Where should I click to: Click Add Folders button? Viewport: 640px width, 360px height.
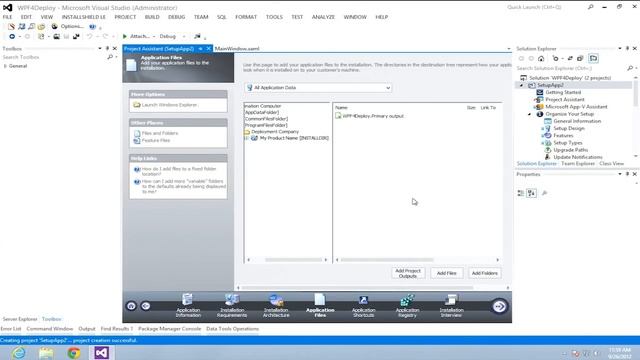(x=485, y=273)
